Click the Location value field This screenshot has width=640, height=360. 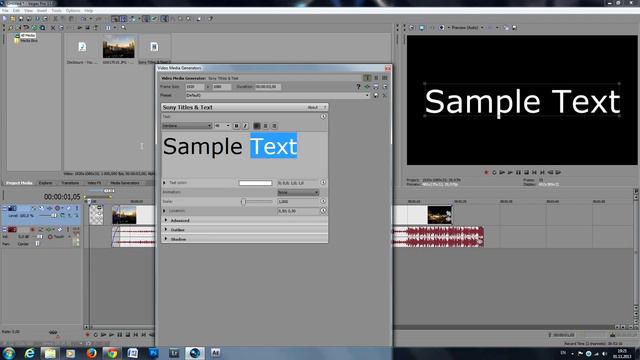tap(298, 211)
